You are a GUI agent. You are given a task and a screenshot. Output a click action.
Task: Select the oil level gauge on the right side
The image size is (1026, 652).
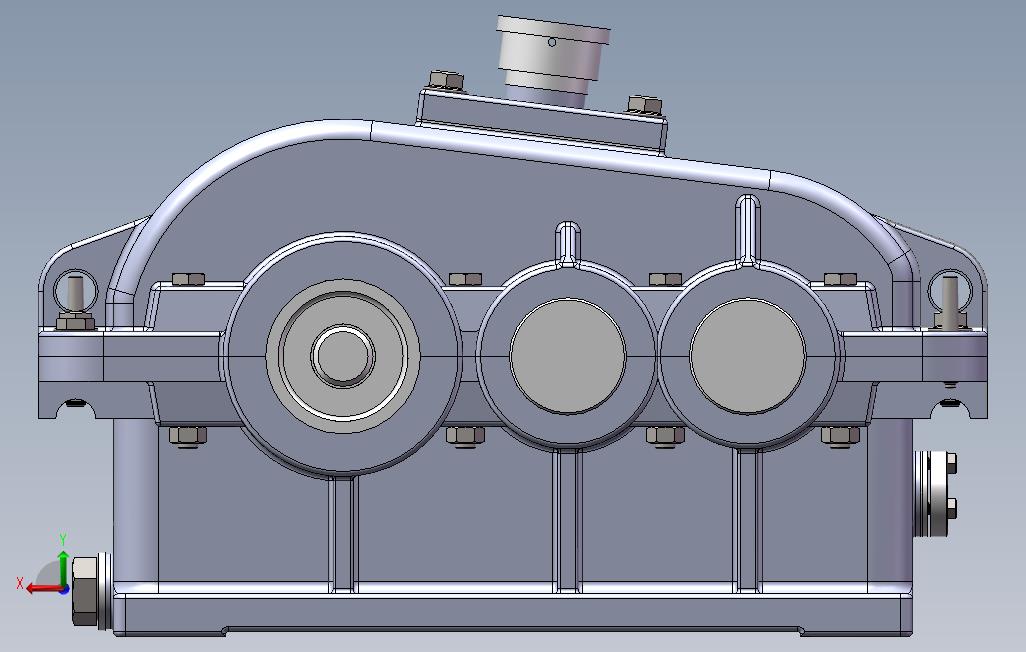[935, 493]
